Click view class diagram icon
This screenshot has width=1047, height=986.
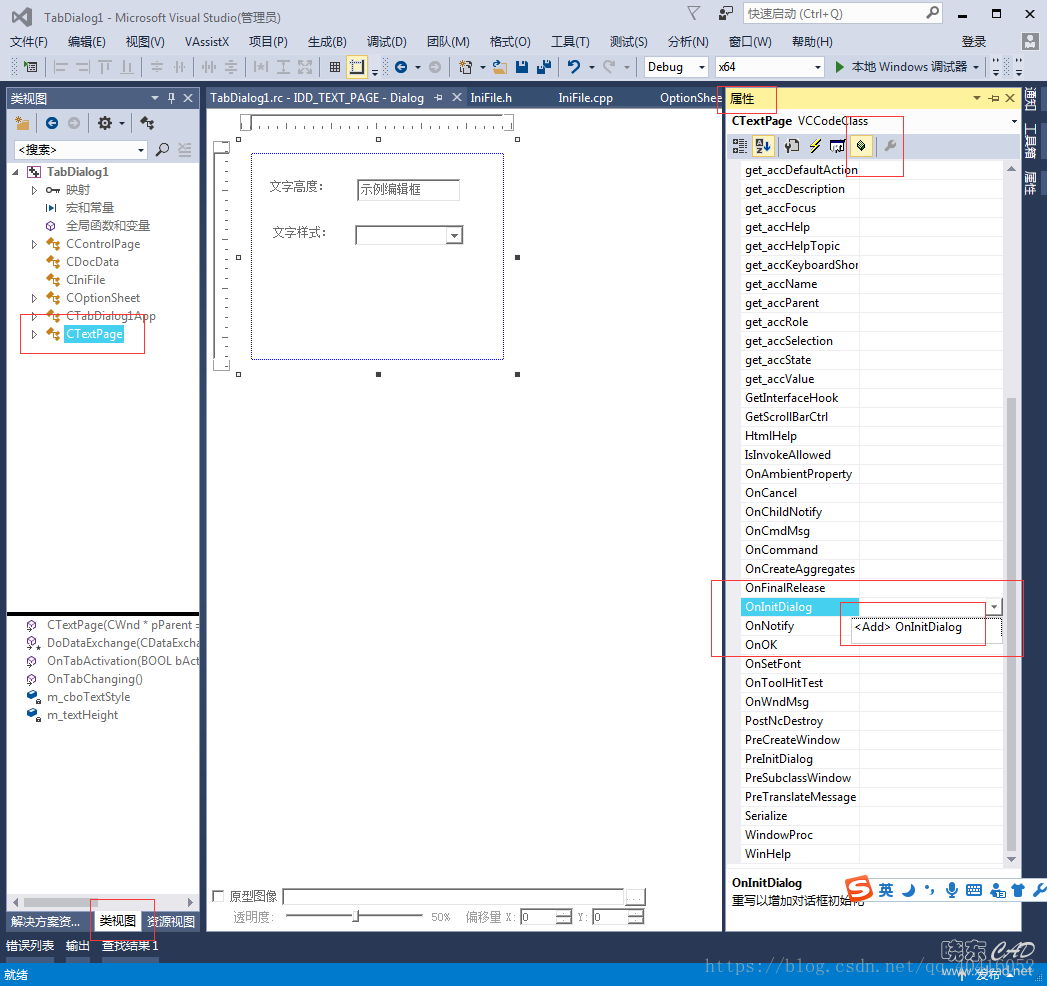(148, 123)
